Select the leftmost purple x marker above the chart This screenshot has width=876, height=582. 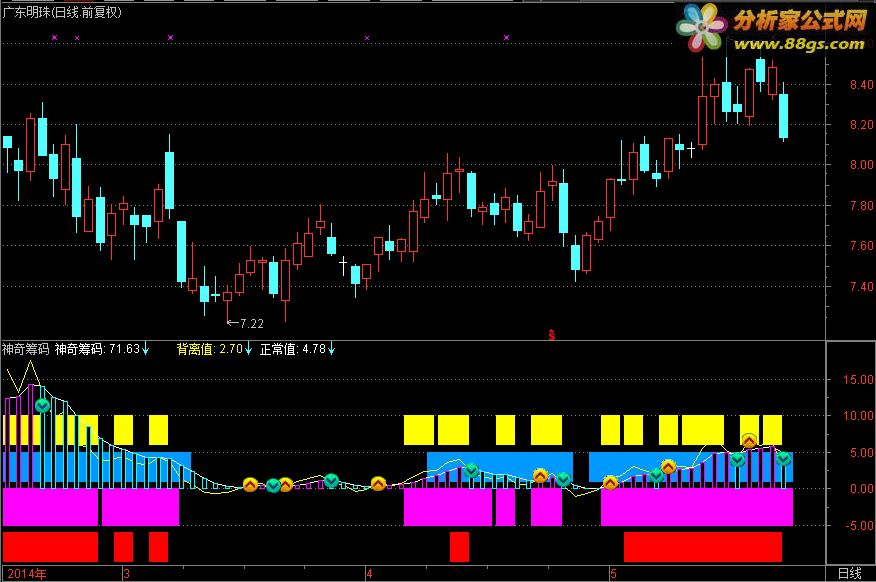tap(54, 37)
